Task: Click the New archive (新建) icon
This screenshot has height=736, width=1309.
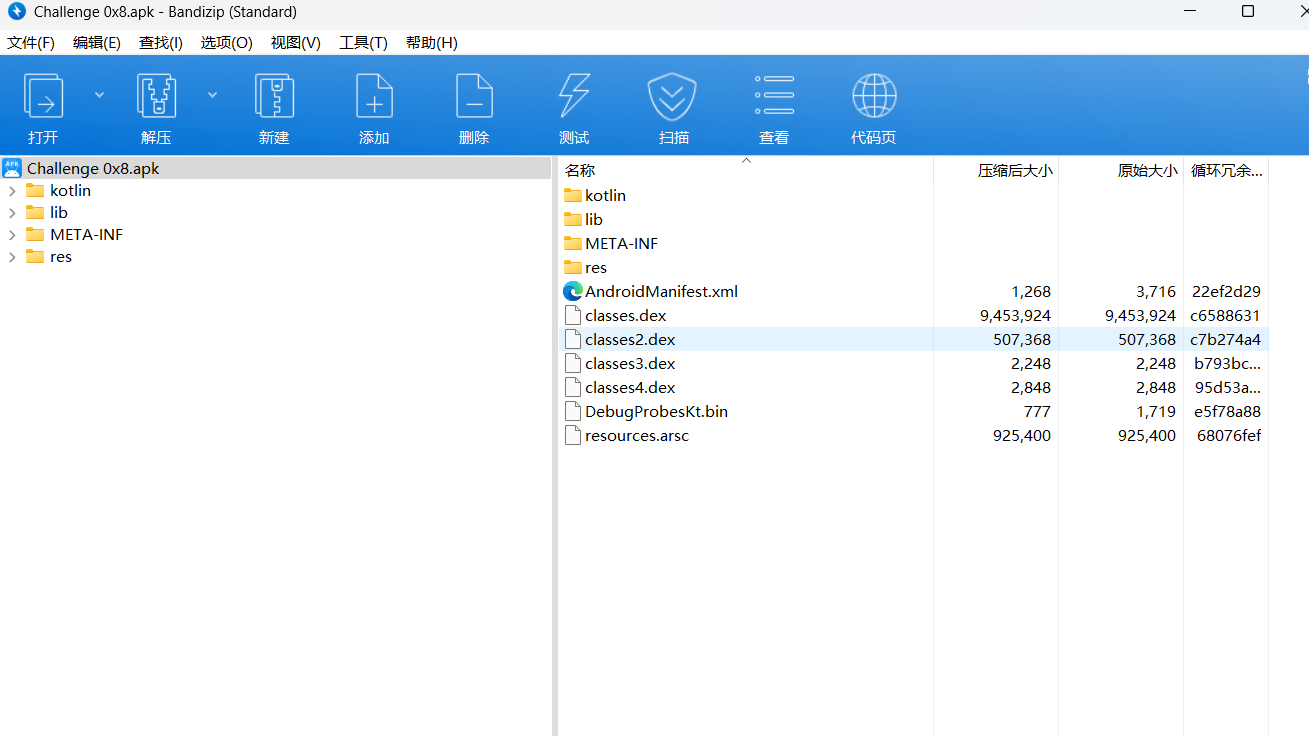Action: coord(274,98)
